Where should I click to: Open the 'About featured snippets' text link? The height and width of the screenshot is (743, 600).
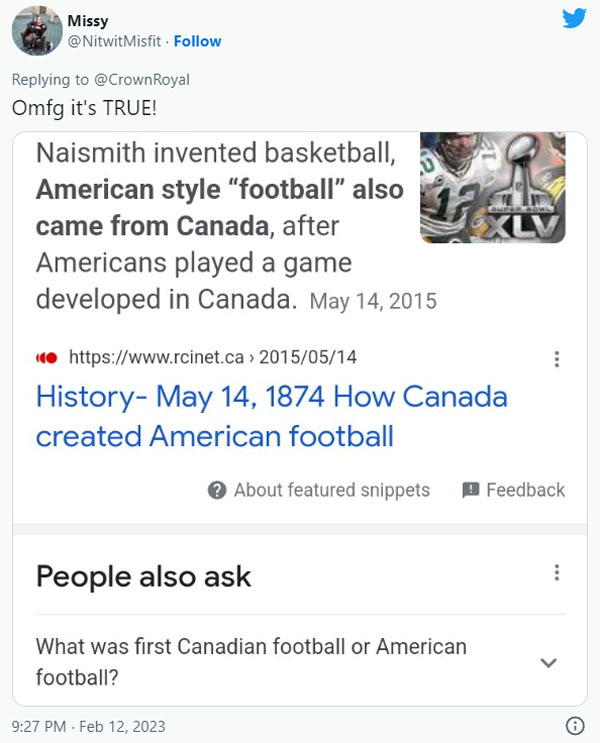point(331,490)
